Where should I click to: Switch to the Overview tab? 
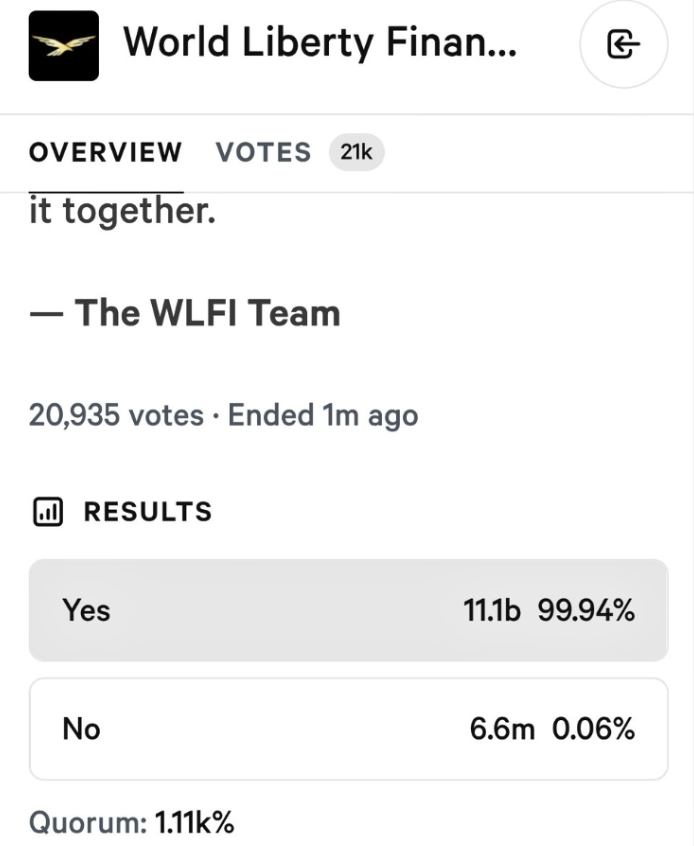(x=105, y=152)
